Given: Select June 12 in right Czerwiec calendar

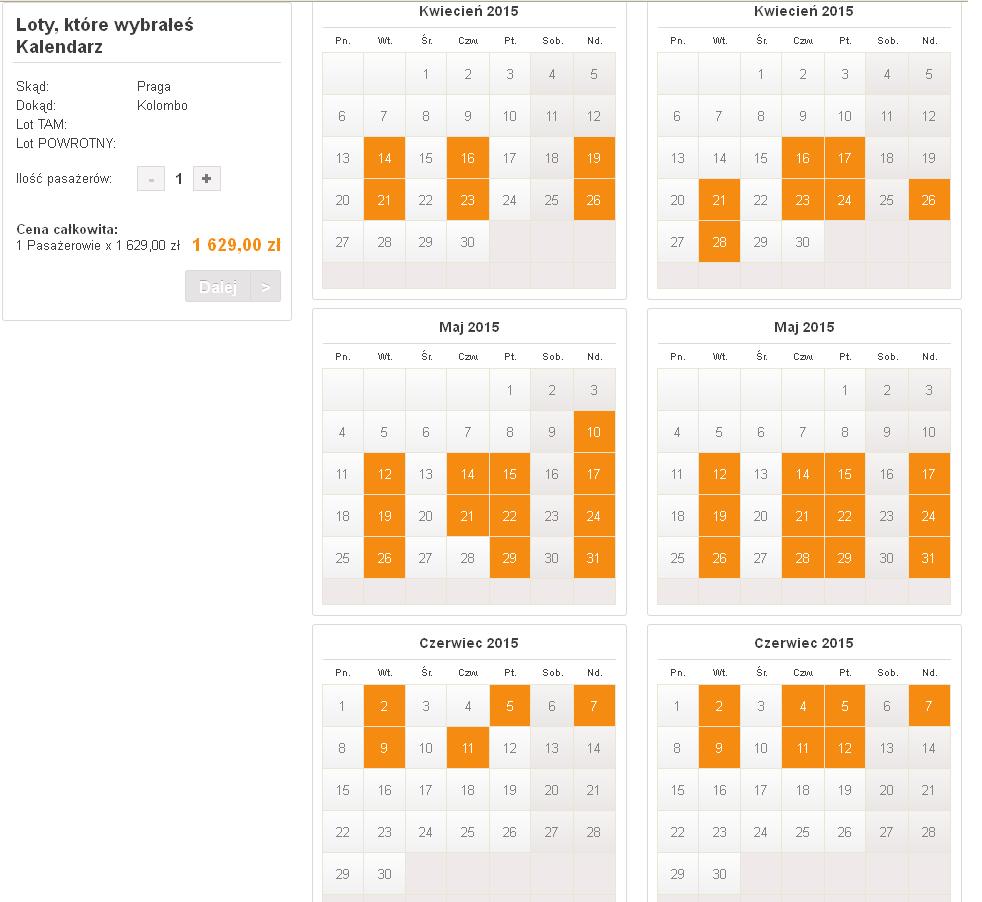Looking at the screenshot, I should point(845,748).
